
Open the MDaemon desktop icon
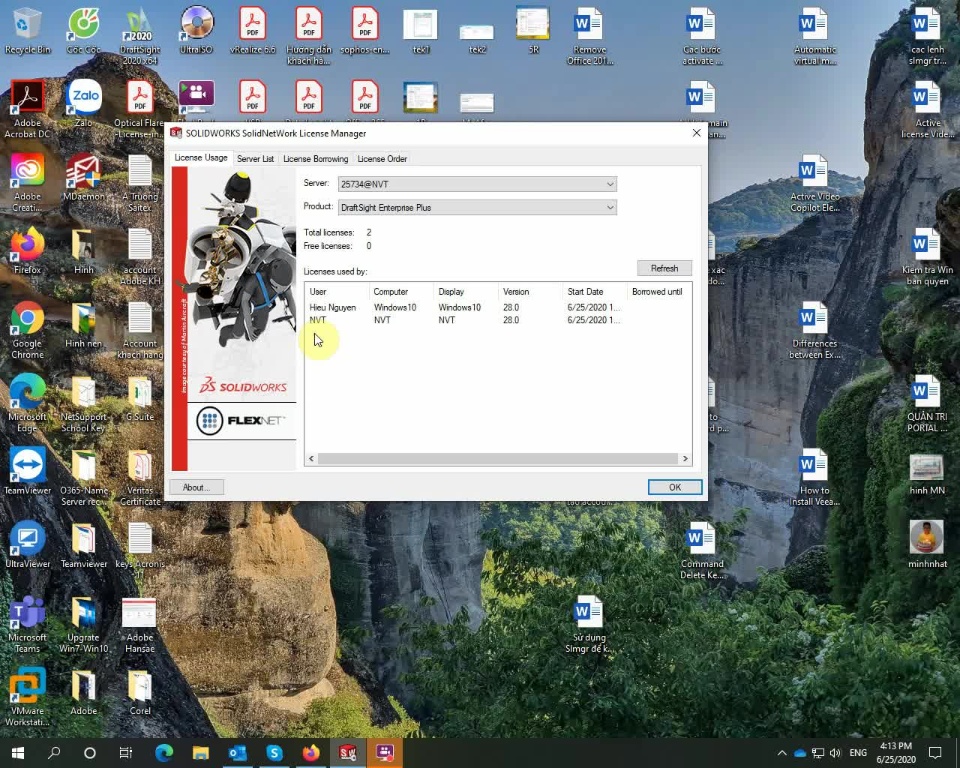coord(84,178)
